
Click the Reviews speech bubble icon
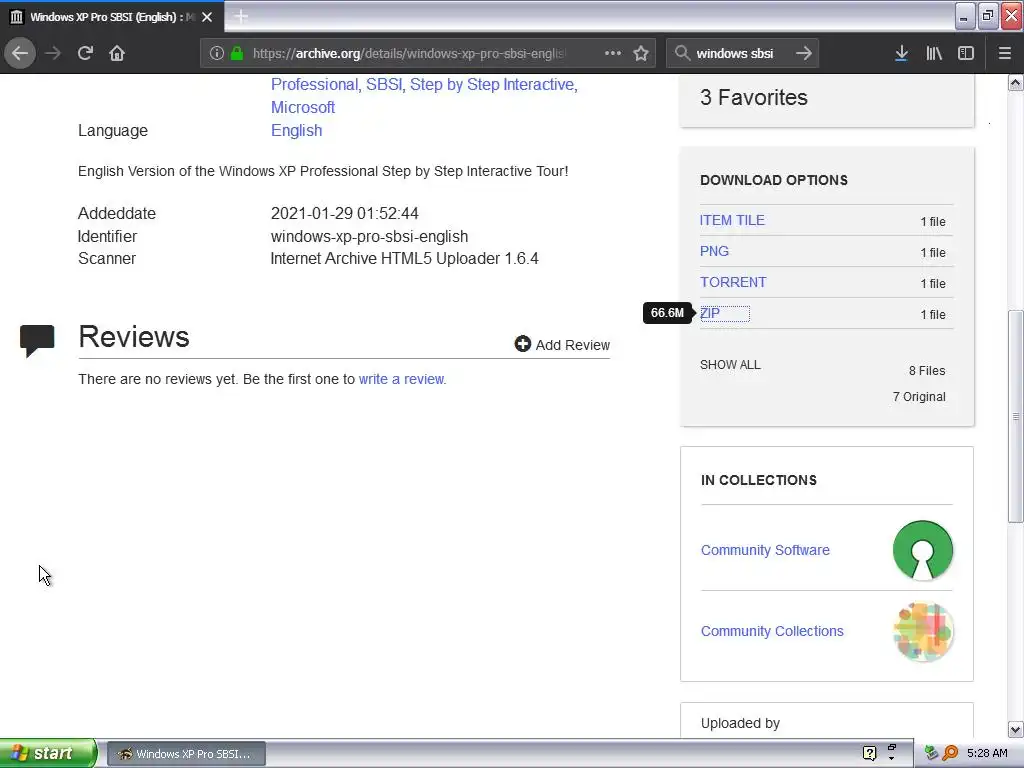(x=37, y=340)
